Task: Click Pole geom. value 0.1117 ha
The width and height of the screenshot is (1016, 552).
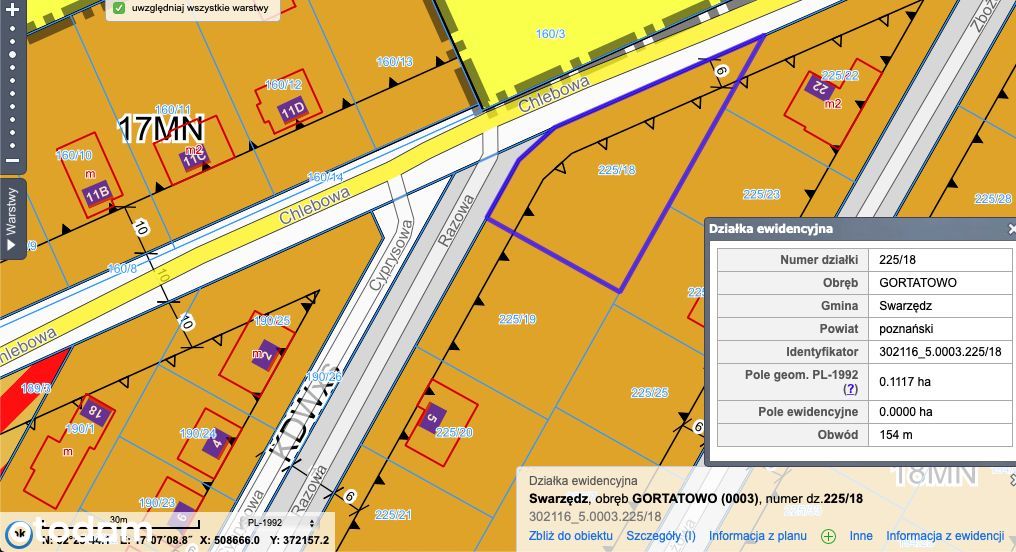Action: tap(905, 382)
